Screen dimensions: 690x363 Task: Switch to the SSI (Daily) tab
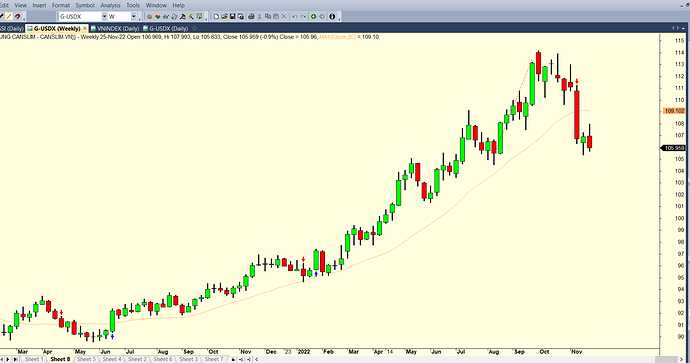coord(12,28)
